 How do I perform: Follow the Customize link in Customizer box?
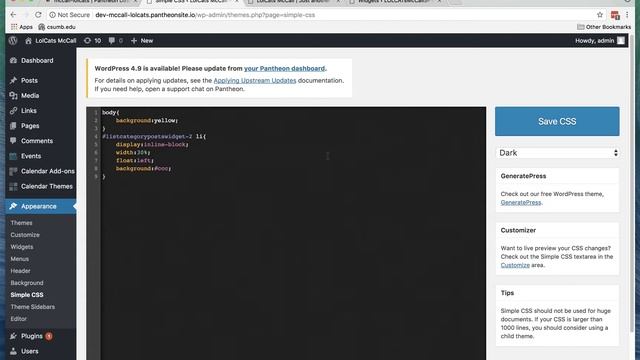point(515,265)
